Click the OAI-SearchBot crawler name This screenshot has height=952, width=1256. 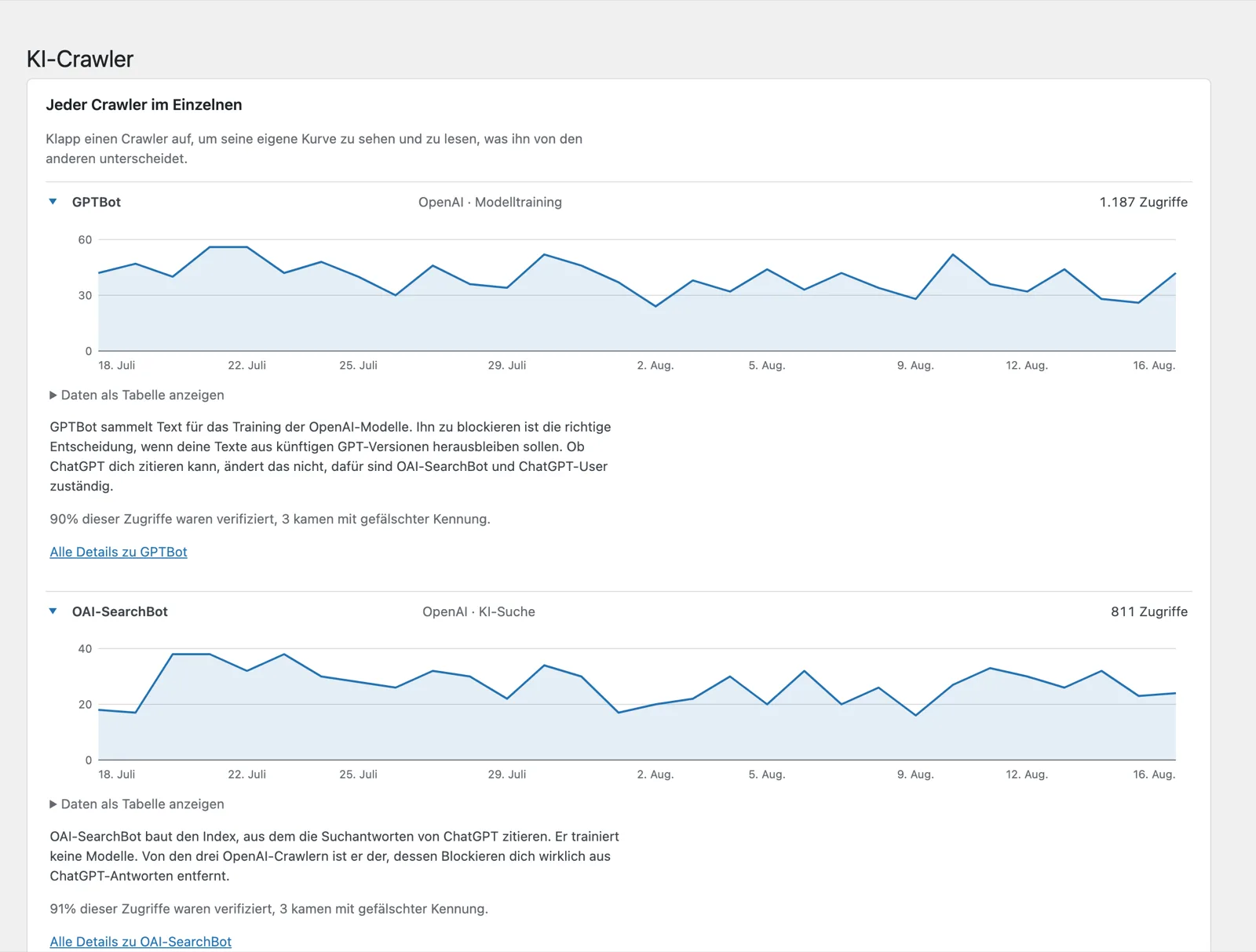[x=120, y=611]
